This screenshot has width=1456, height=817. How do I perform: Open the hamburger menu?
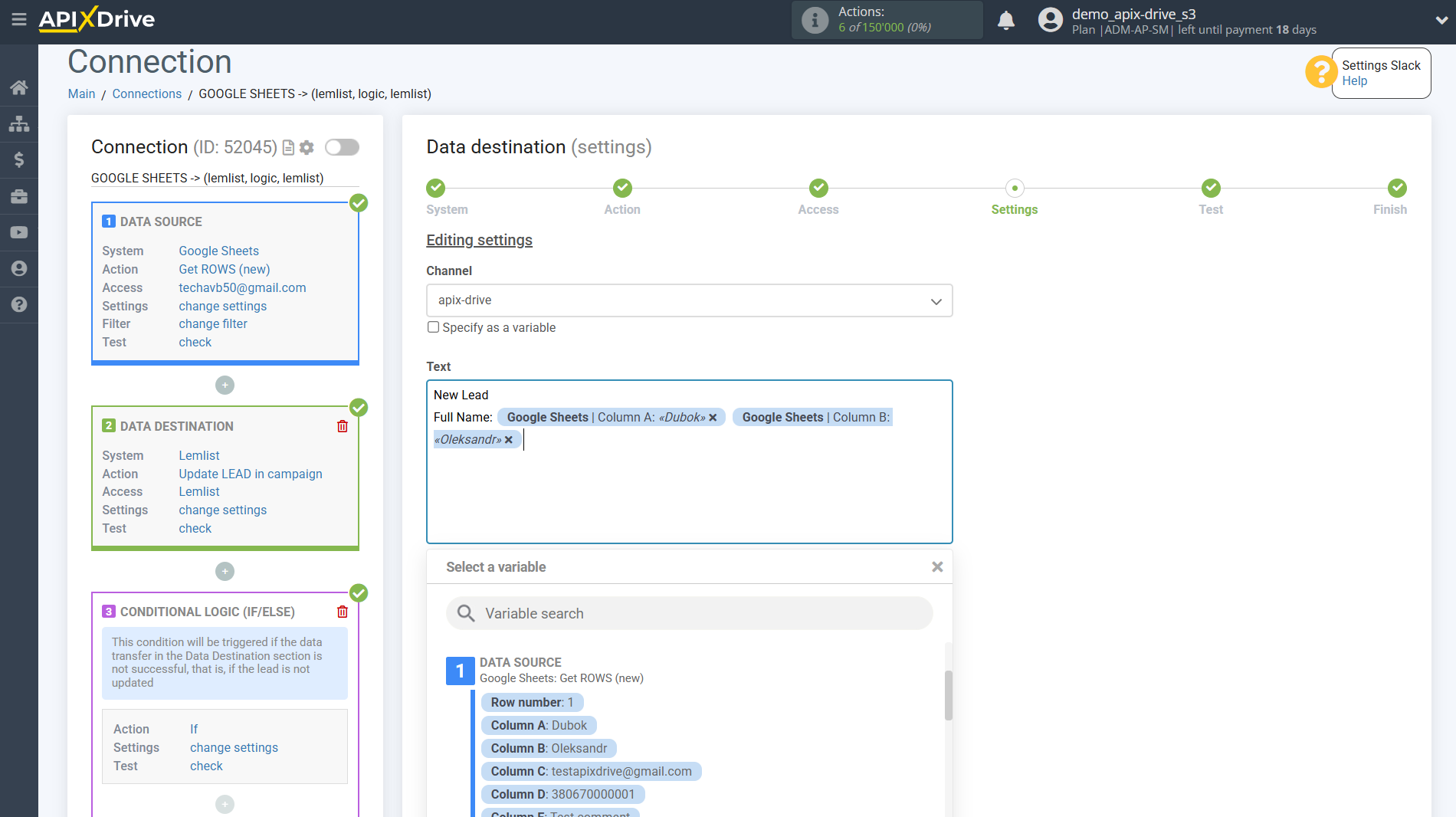coord(19,19)
